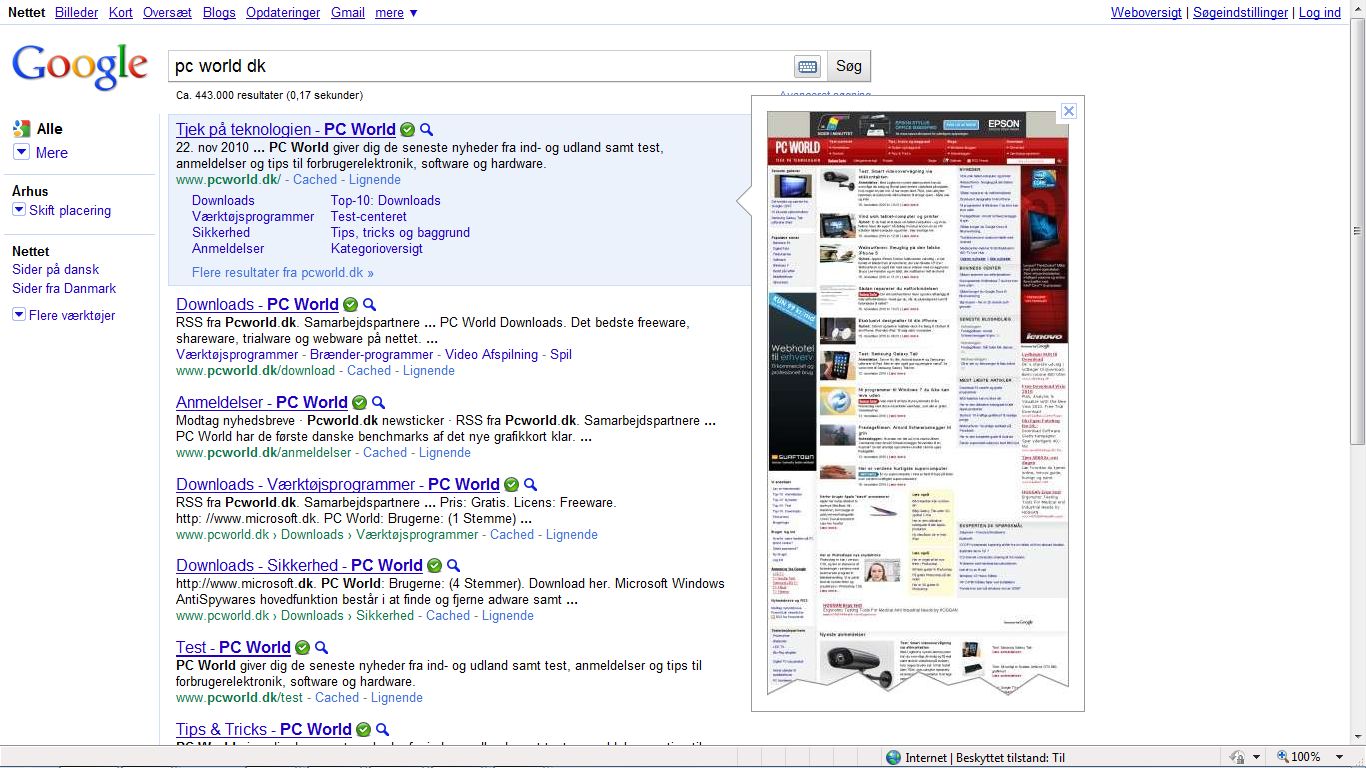Close the page preview popup
Screen dimensions: 1366x768
[1068, 111]
